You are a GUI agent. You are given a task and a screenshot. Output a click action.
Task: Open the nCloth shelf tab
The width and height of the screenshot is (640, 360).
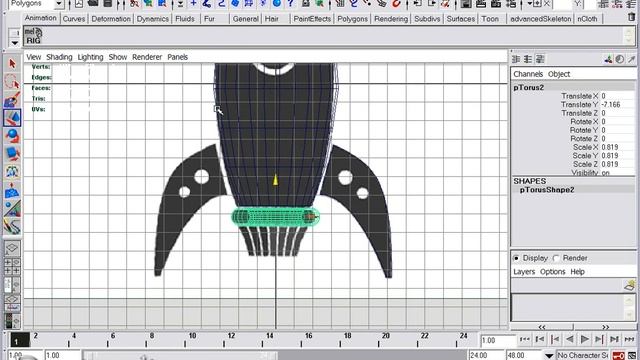point(587,19)
